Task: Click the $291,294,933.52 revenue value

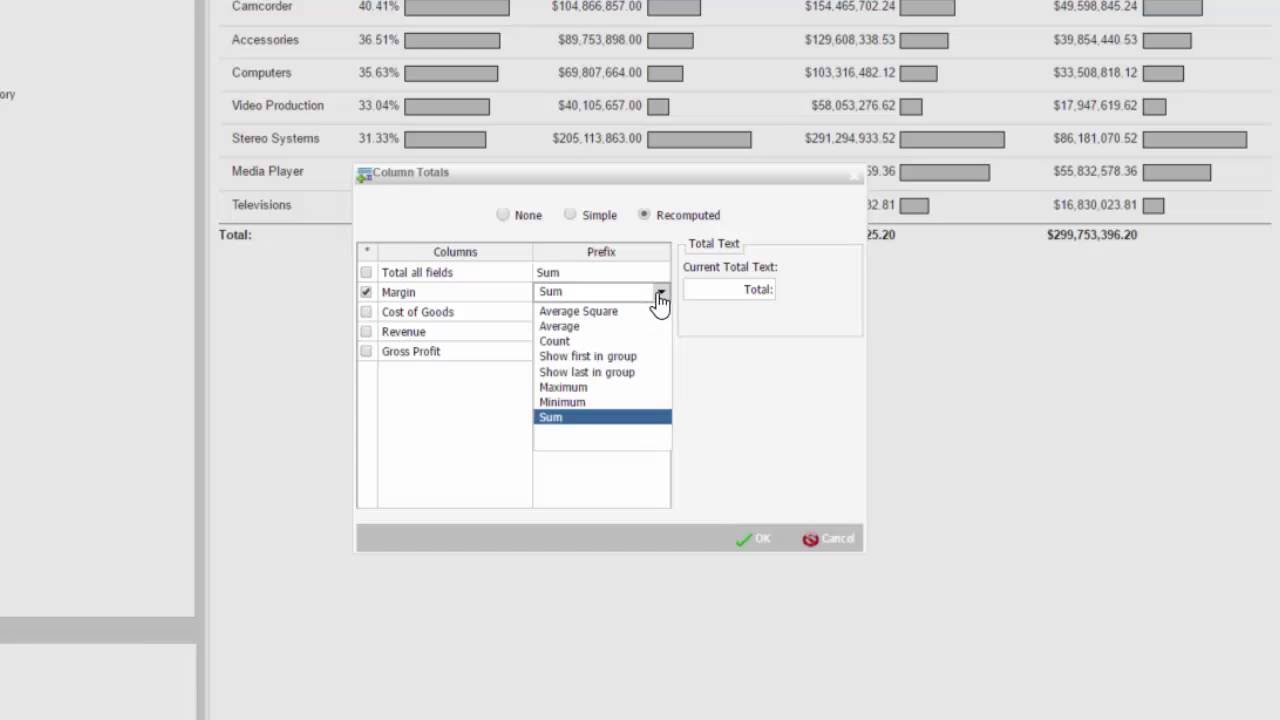Action: (850, 139)
